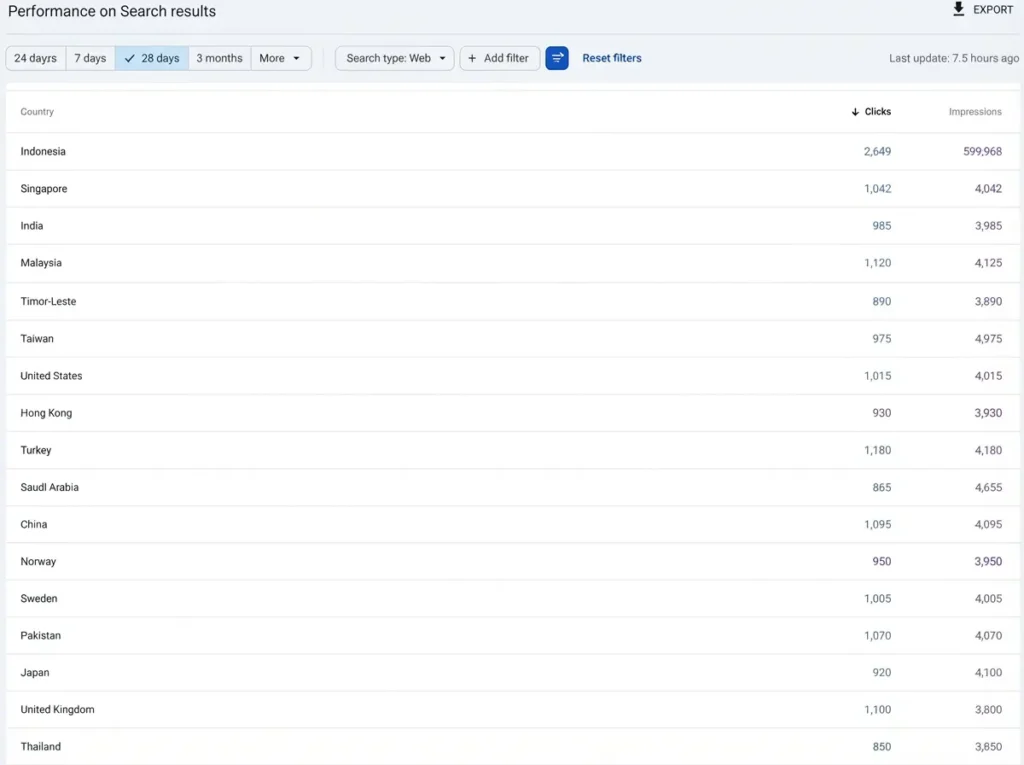Select the United States row
The height and width of the screenshot is (765, 1024).
[x=513, y=376]
